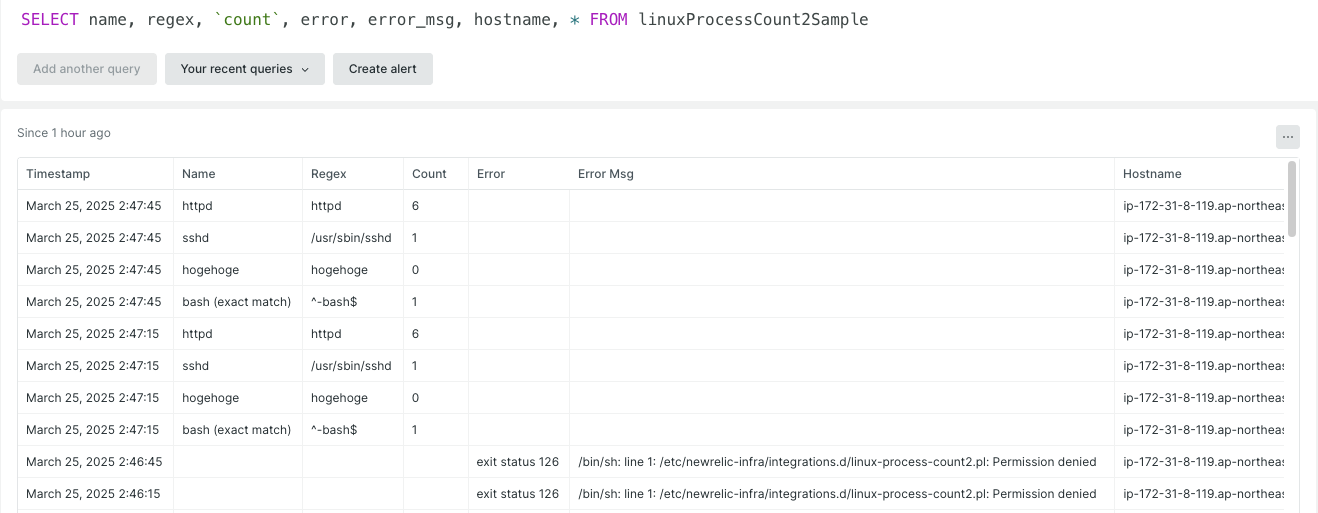Select sshd name cell at 2:47:45
This screenshot has height=513, width=1318.
point(238,238)
